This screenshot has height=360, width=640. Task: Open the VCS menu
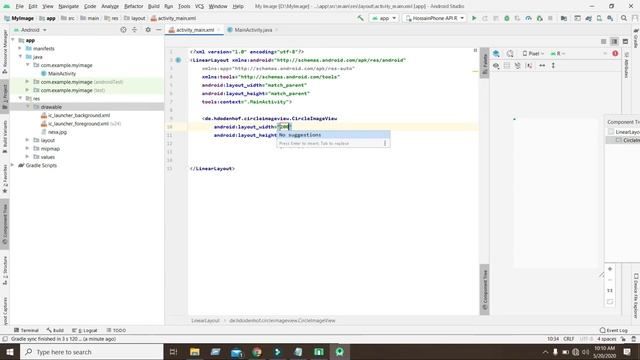click(x=199, y=6)
